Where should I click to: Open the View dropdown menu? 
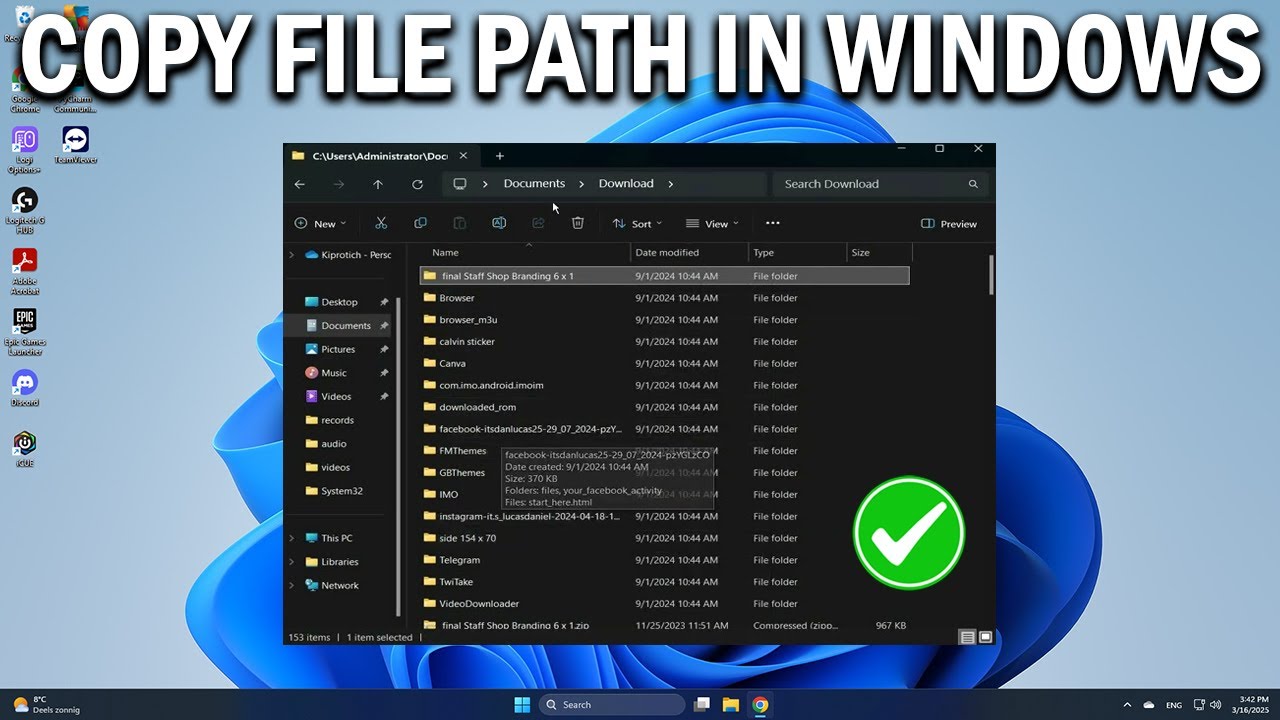(712, 224)
